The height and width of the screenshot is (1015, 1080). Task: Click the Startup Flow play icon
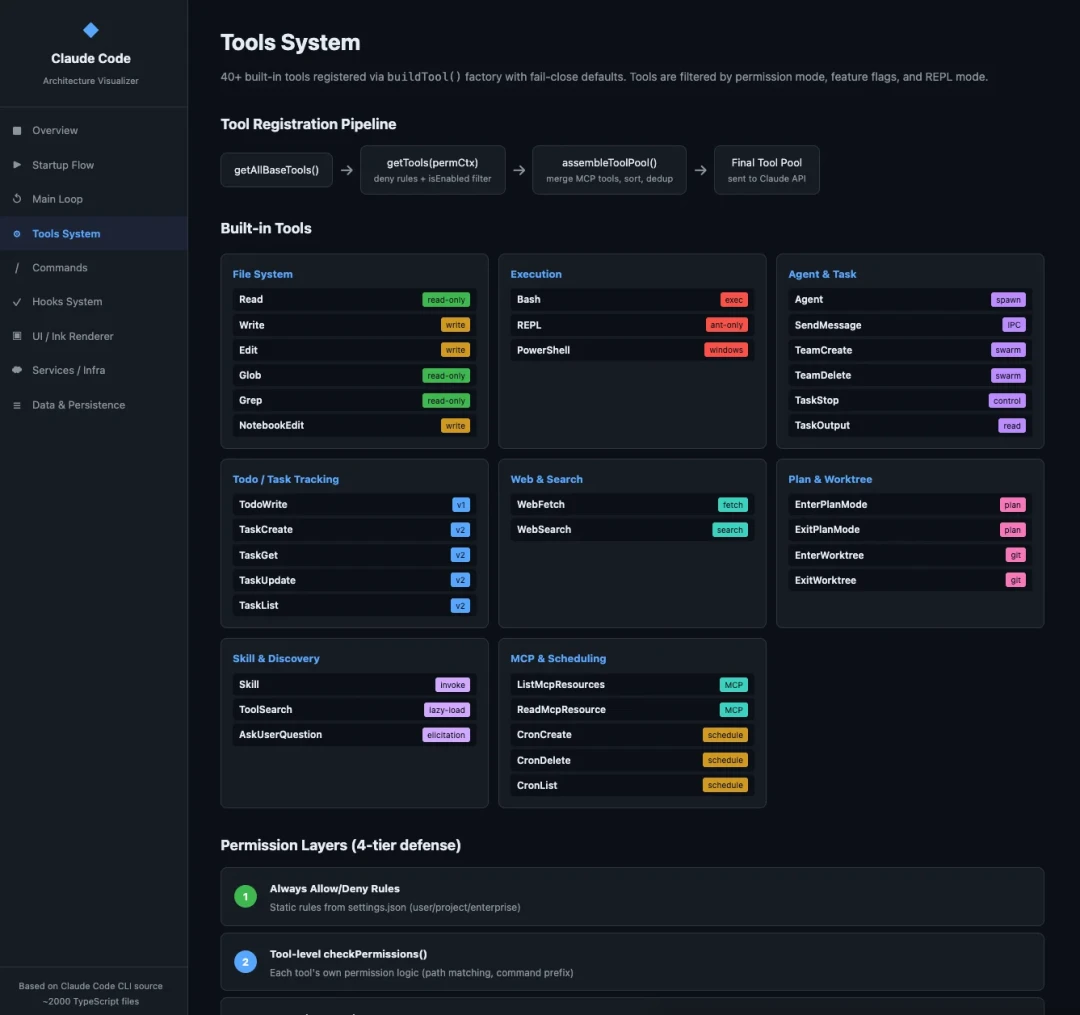(x=17, y=165)
